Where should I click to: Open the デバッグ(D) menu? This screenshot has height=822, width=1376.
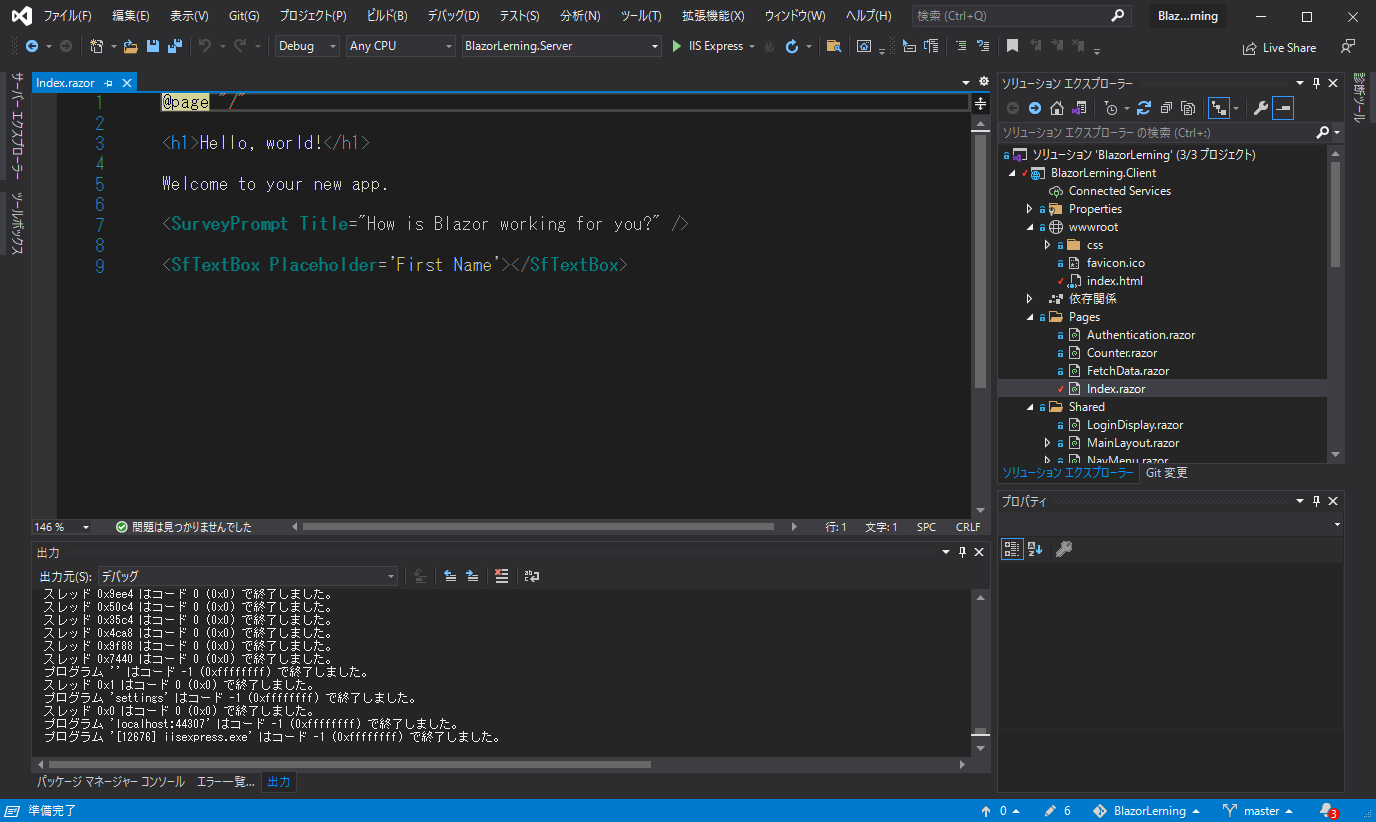453,16
